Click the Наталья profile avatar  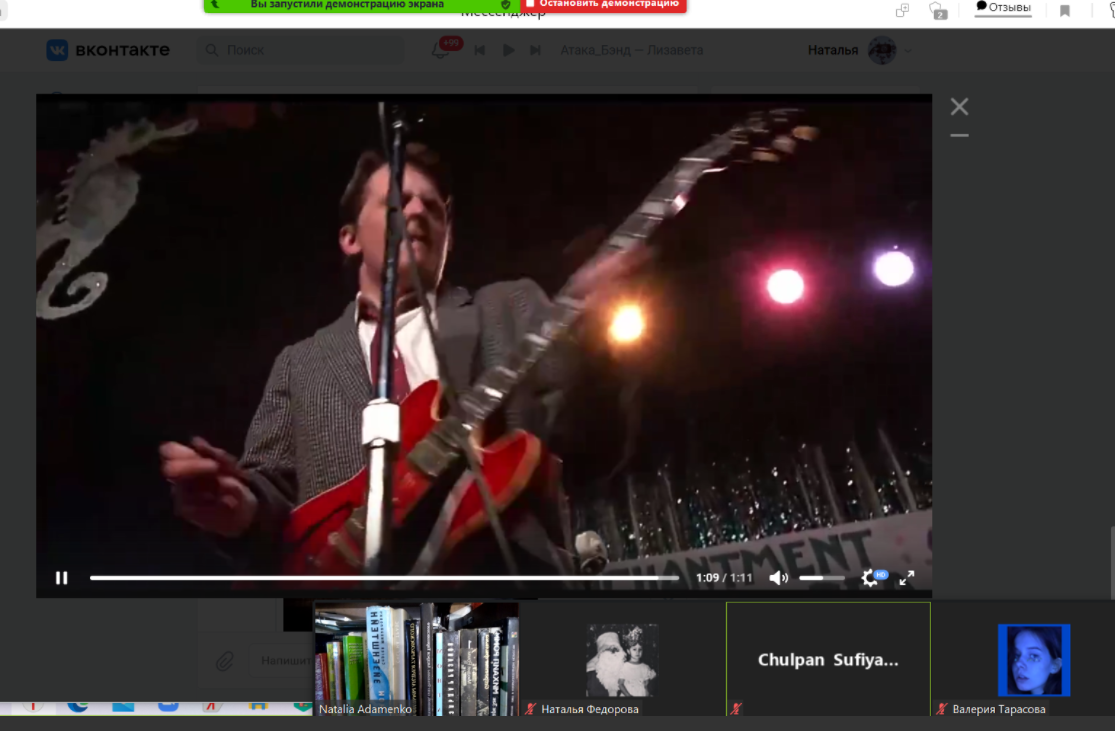pyautogui.click(x=882, y=50)
